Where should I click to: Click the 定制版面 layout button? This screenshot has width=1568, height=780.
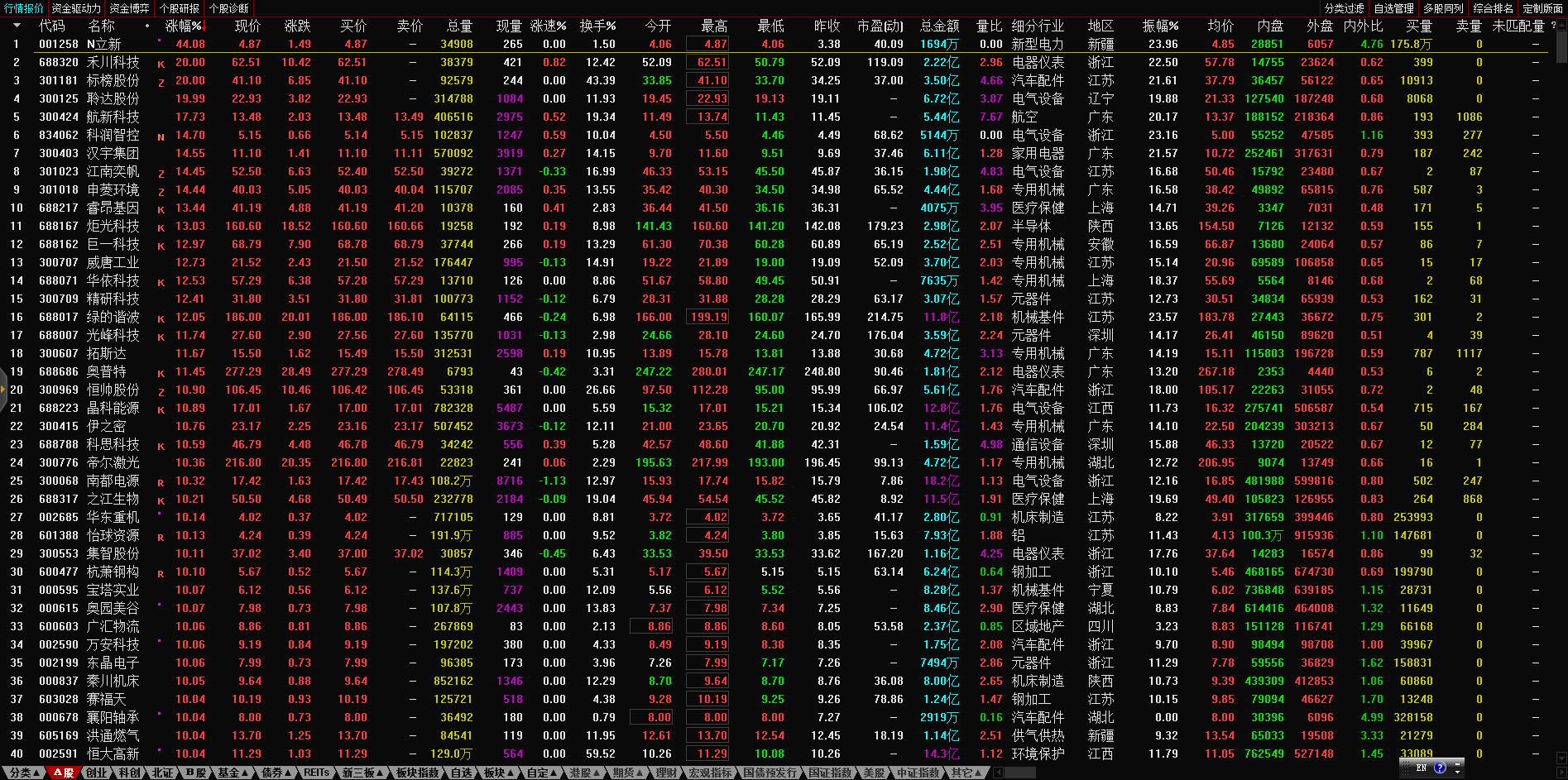point(1542,8)
